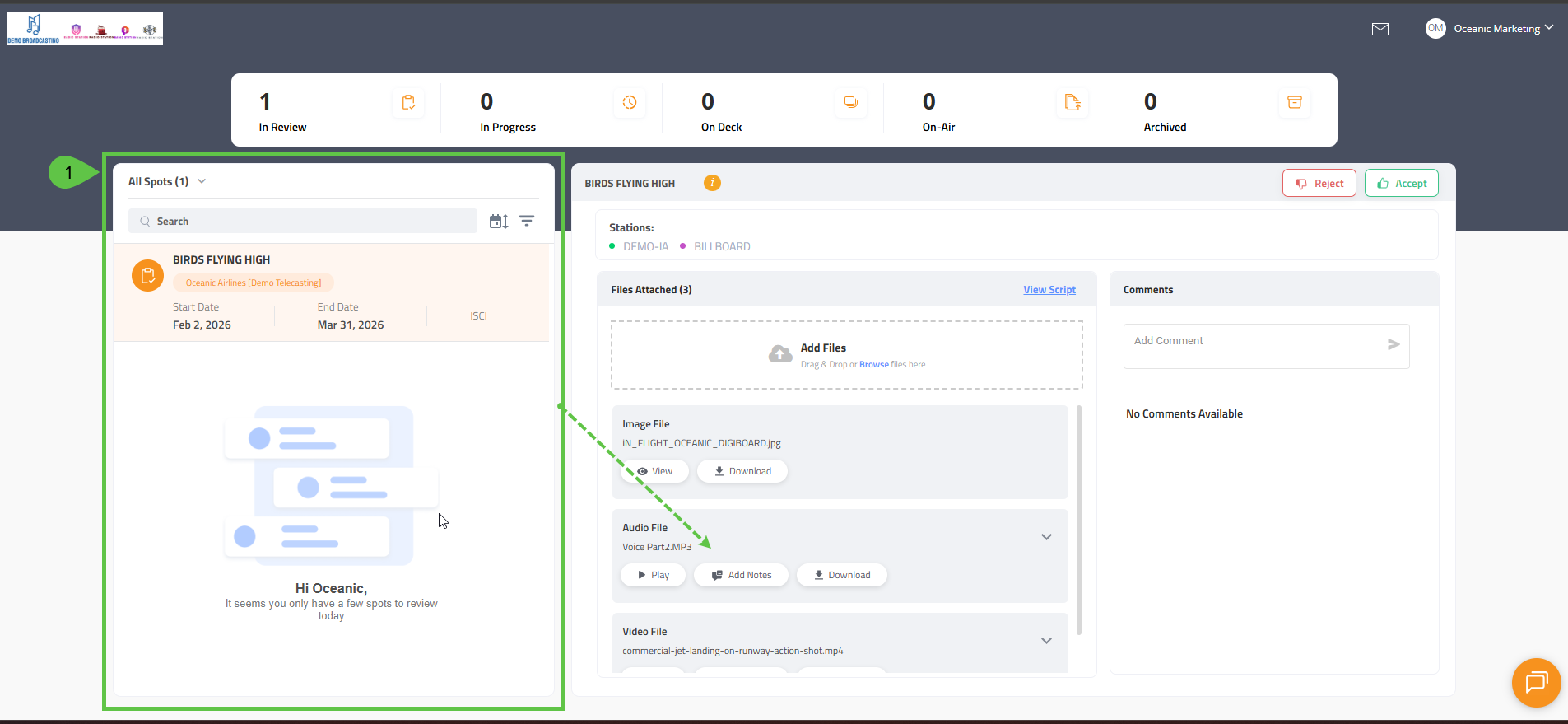Image resolution: width=1568 pixels, height=724 pixels.
Task: Click the In Progress clock icon
Action: point(630,102)
